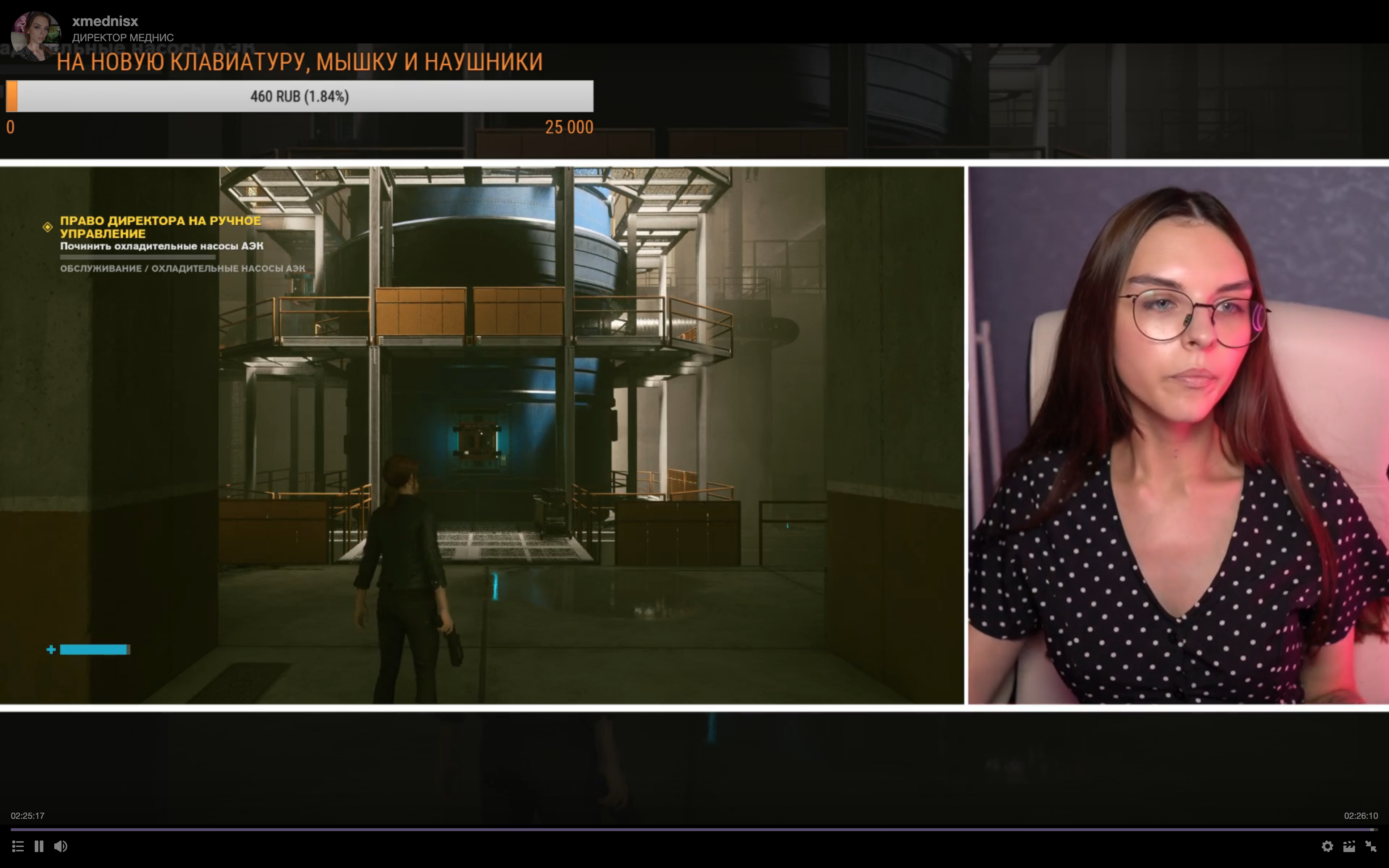Click the goal start value 0

[10, 127]
